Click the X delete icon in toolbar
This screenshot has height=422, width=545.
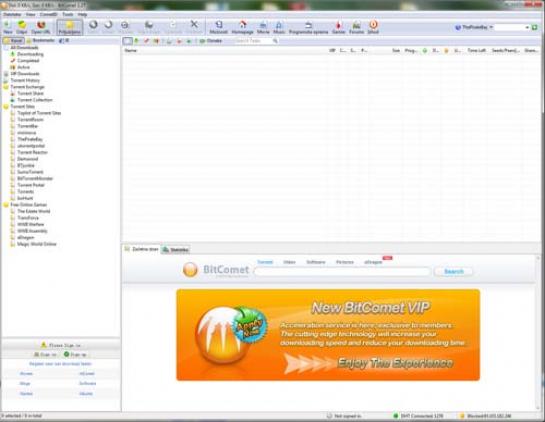coord(194,27)
